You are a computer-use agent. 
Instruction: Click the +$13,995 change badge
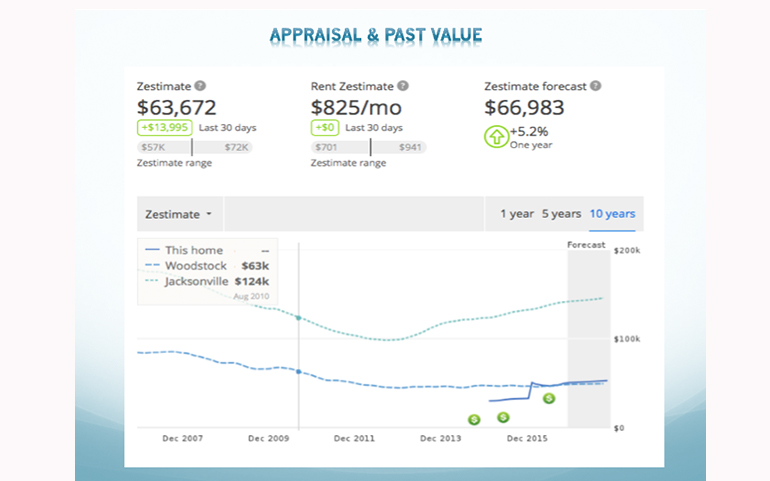coord(164,128)
